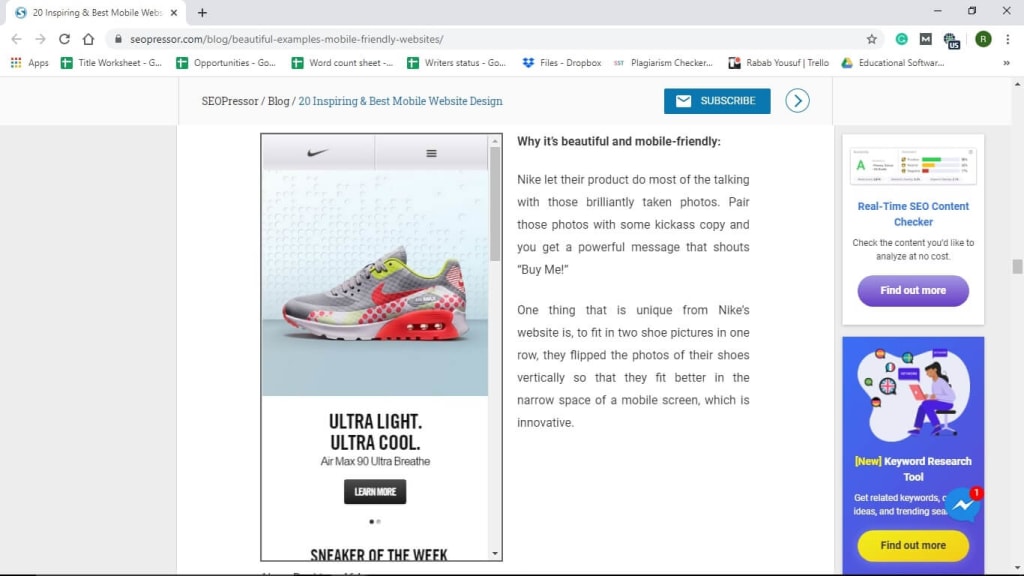View site security lock info
The height and width of the screenshot is (576, 1024).
[118, 39]
